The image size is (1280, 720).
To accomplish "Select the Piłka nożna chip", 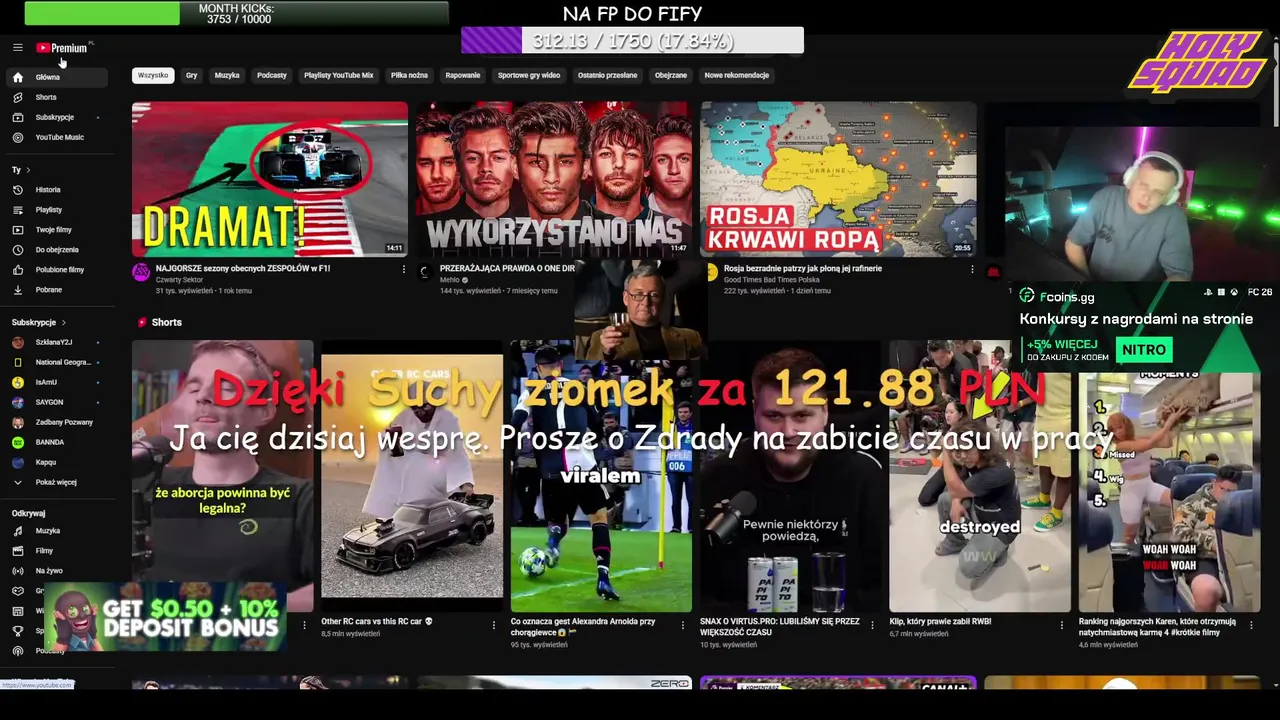I will pyautogui.click(x=410, y=75).
